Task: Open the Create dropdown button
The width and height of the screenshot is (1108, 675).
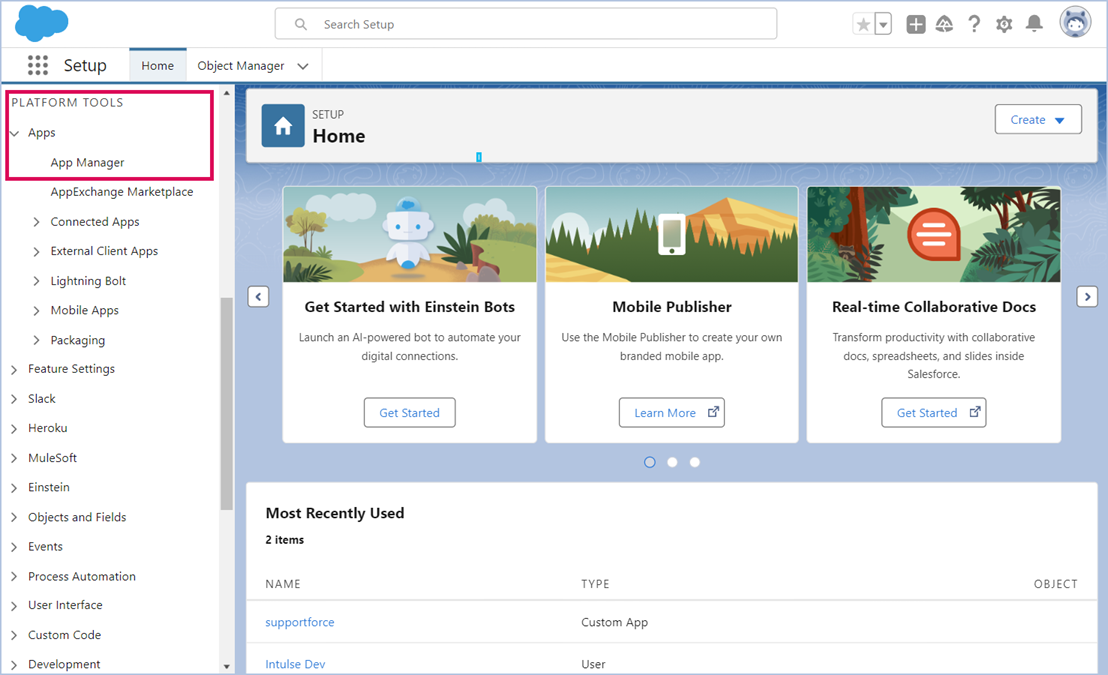Action: coord(1038,119)
